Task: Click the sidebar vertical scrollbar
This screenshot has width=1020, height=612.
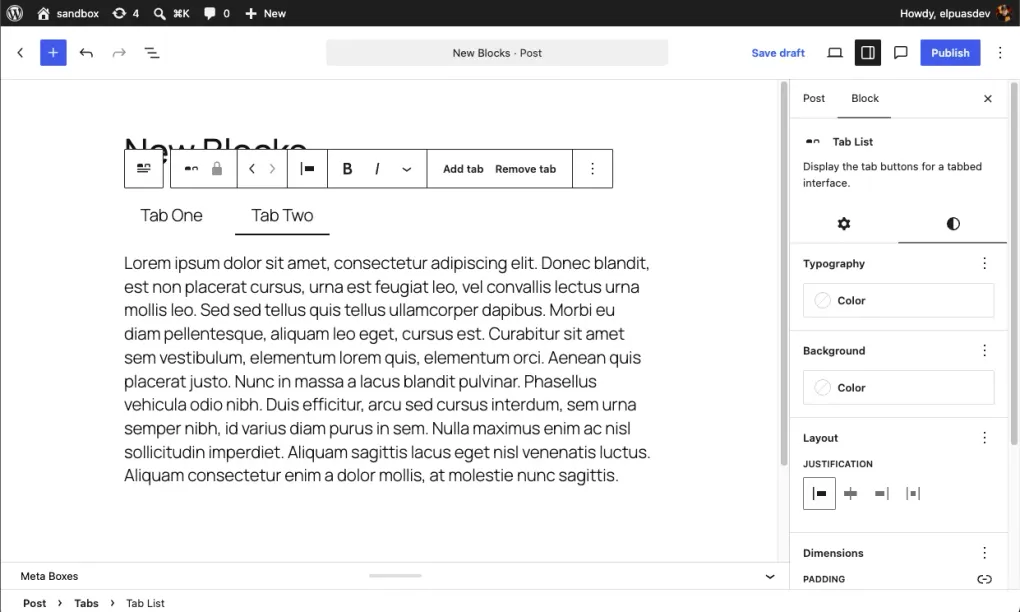Action: pos(1014,263)
